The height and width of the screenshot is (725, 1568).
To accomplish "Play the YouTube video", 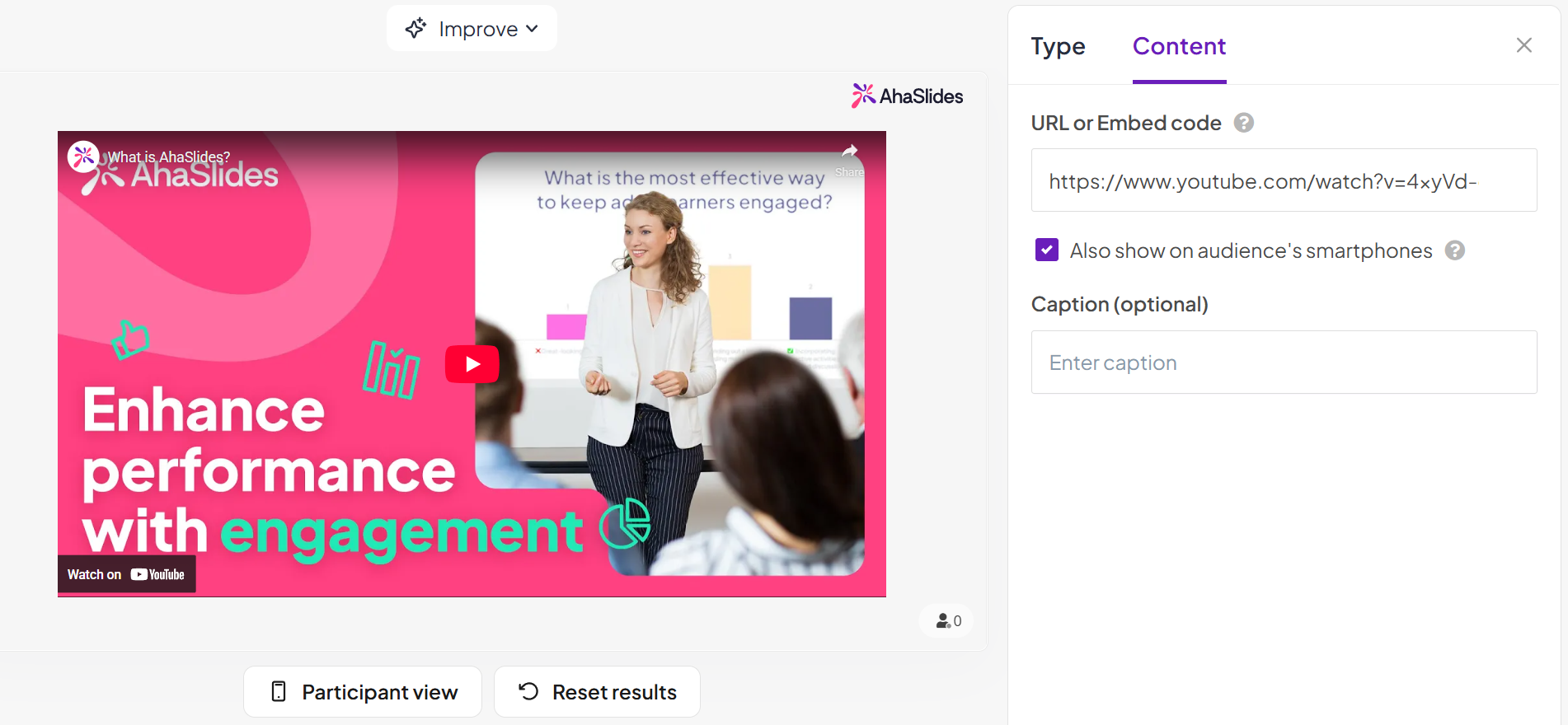I will (x=472, y=364).
